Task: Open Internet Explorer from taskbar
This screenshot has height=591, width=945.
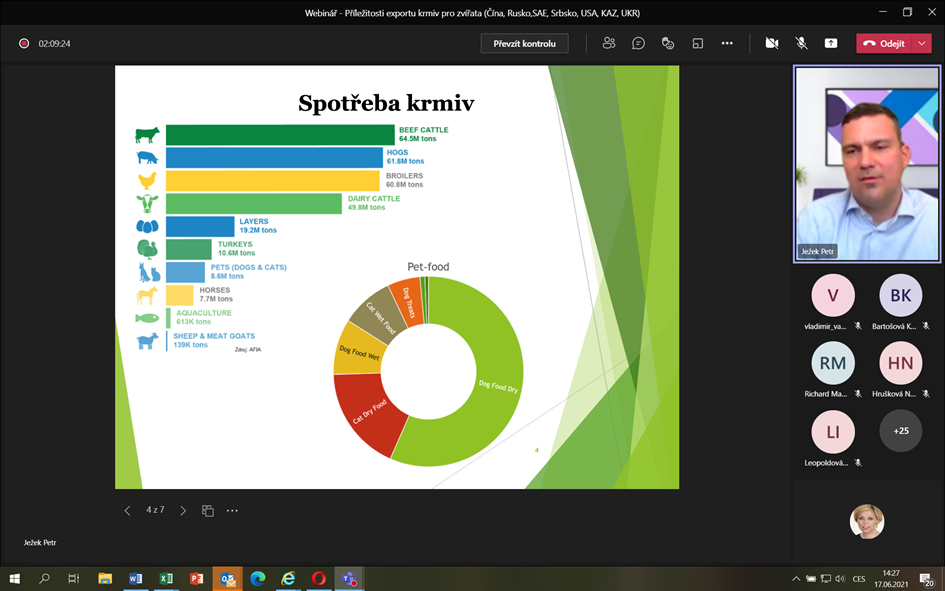Action: (x=289, y=578)
